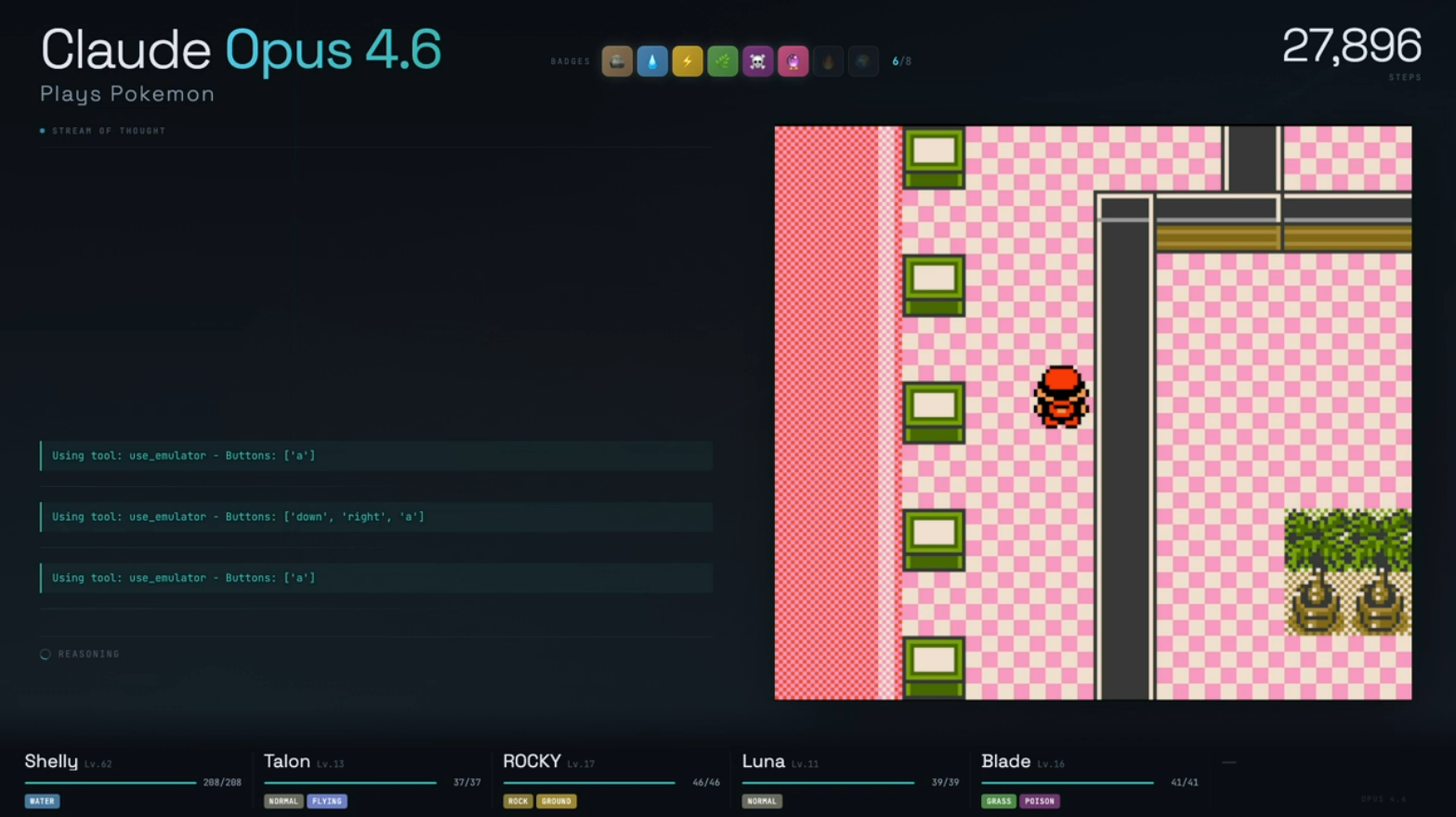Click Luna's HP bar
This screenshot has height=817, width=1456.
[829, 784]
